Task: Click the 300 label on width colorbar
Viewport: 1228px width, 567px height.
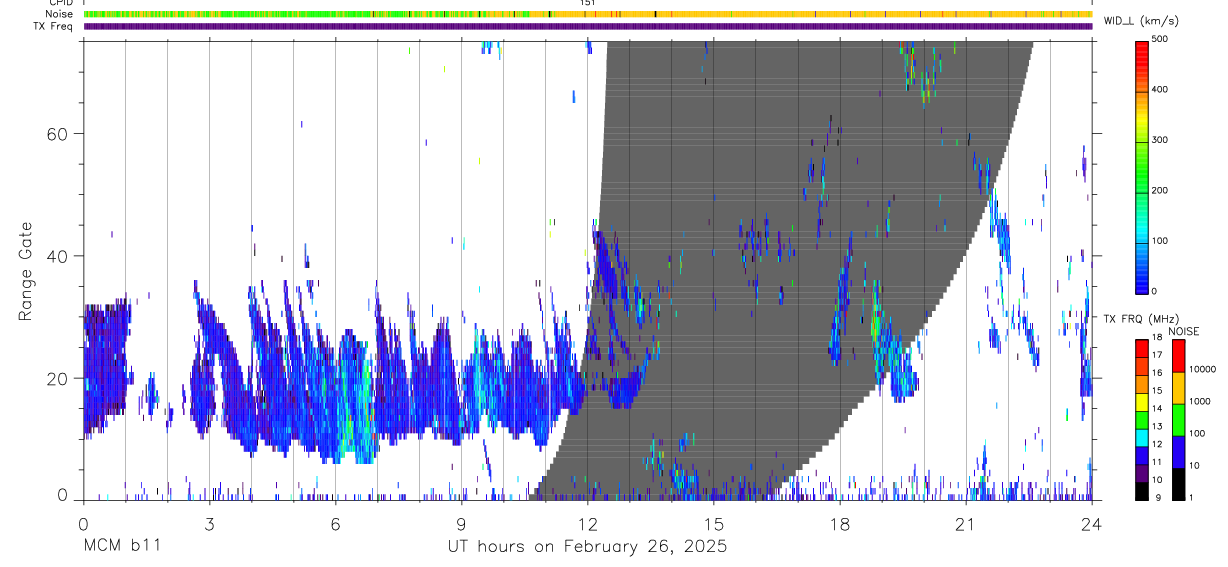Action: click(1161, 140)
